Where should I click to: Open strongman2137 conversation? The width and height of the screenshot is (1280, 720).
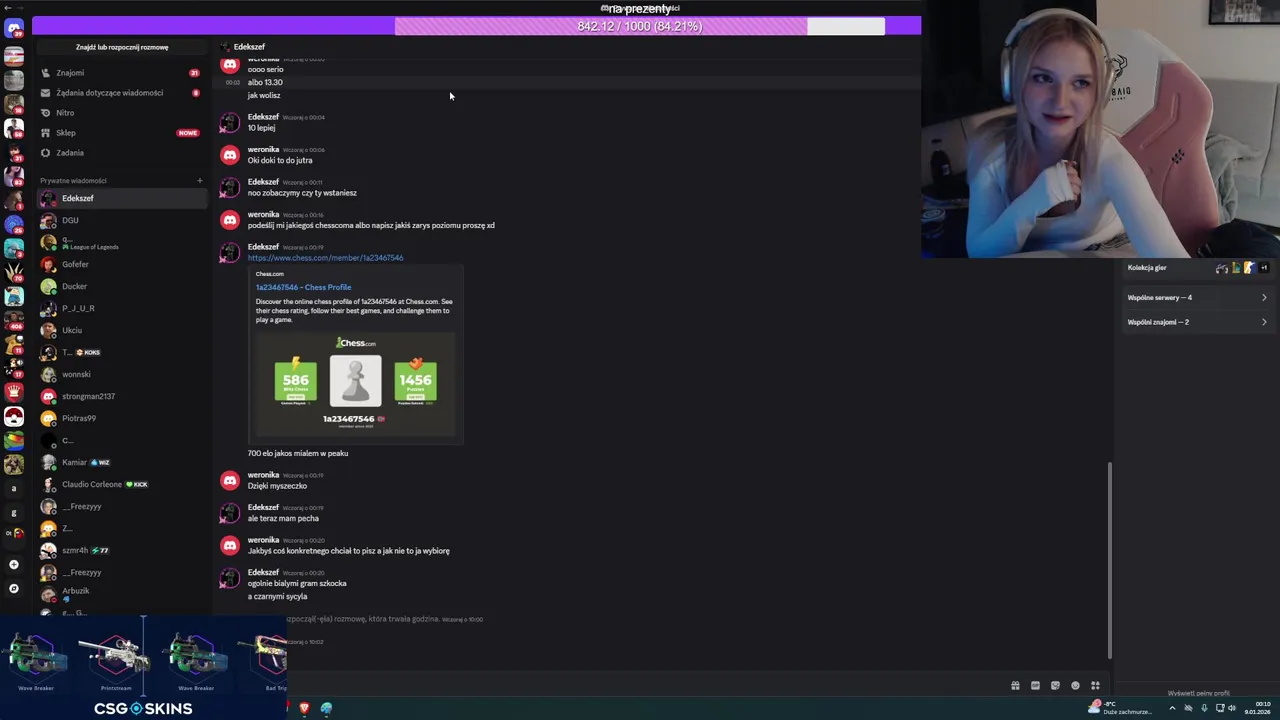coord(121,396)
